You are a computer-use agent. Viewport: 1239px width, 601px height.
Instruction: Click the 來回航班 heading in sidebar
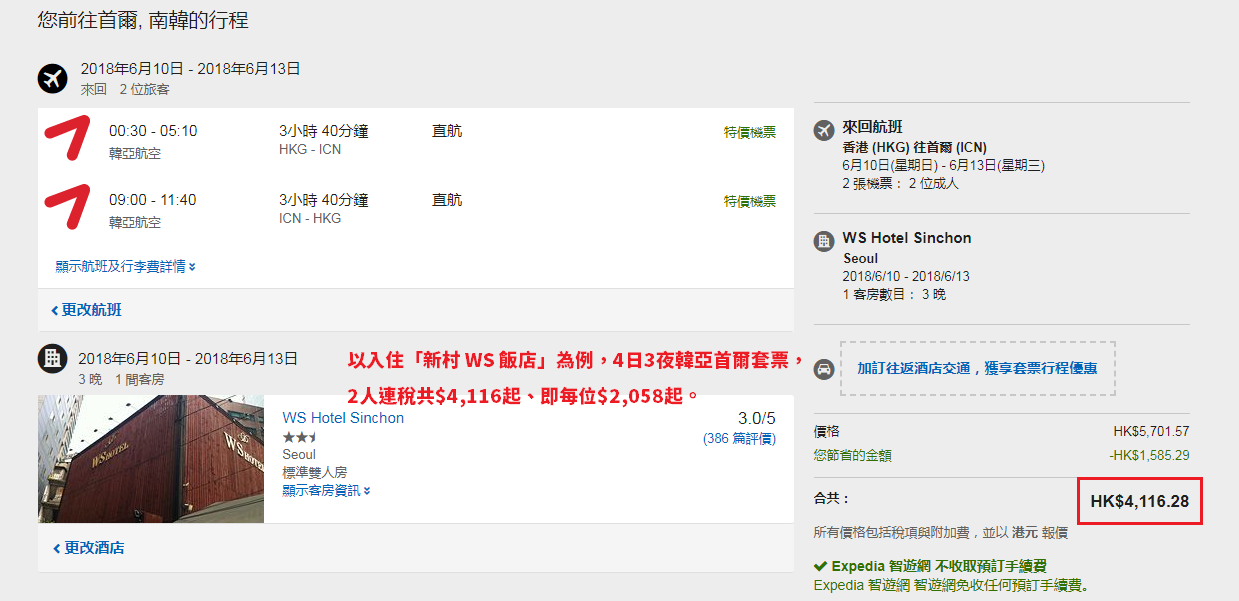[x=873, y=127]
